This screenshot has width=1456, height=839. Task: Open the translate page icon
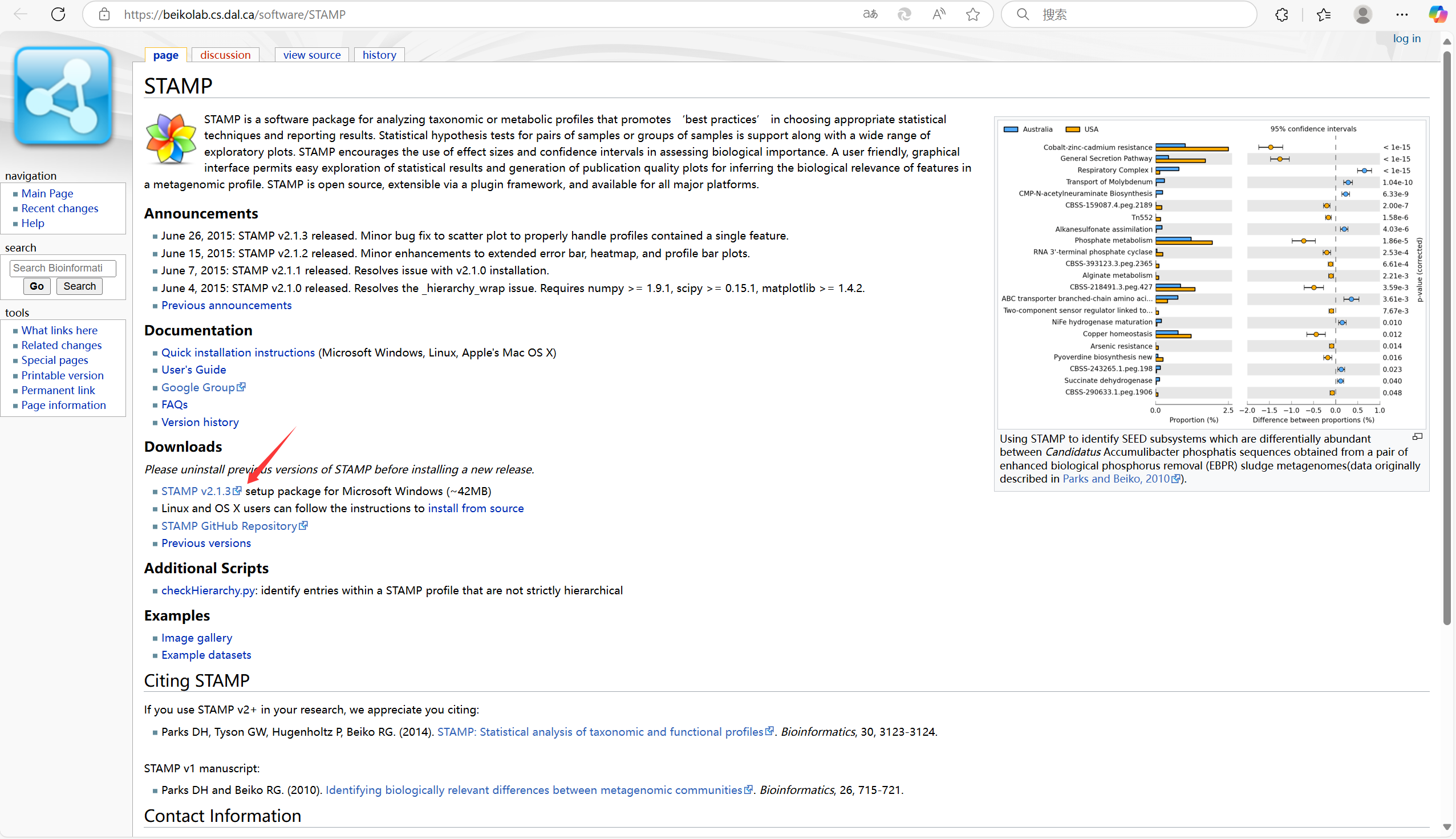pos(870,14)
